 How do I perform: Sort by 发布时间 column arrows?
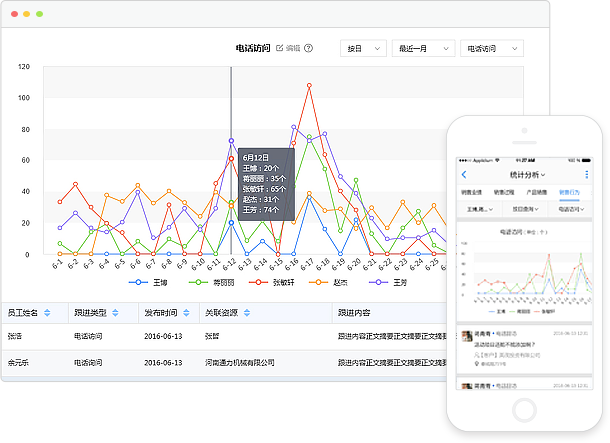click(x=186, y=313)
